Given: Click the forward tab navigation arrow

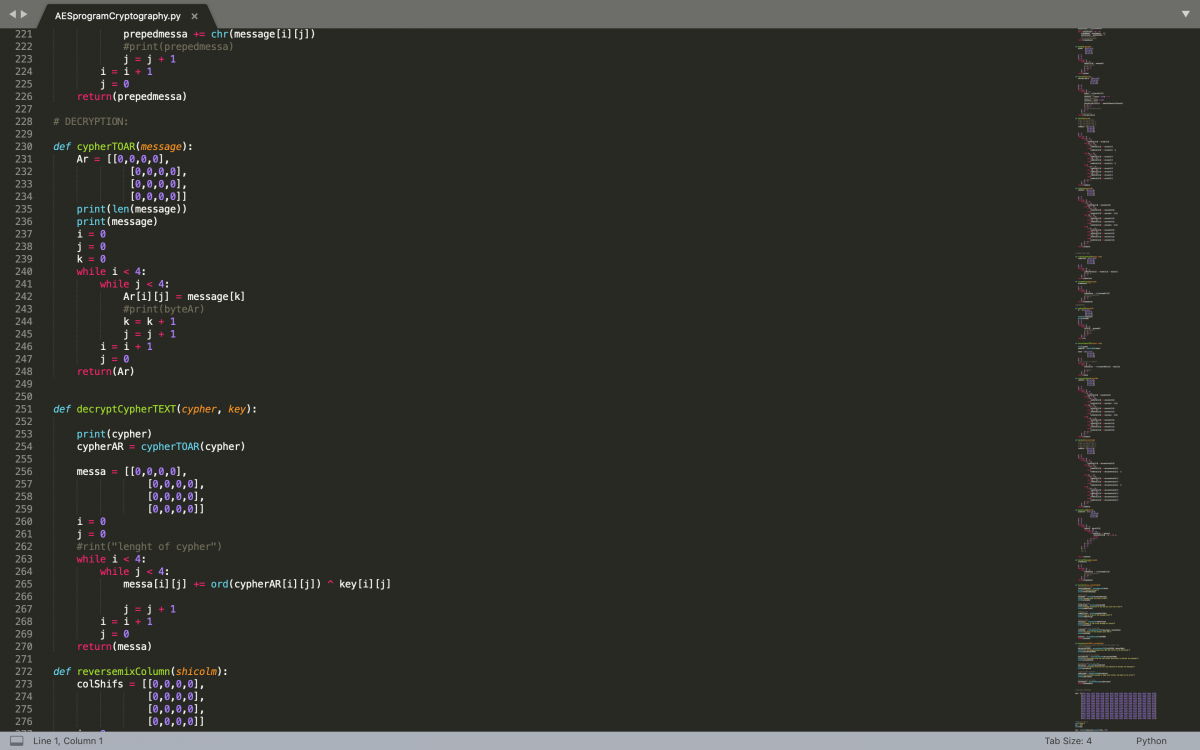Looking at the screenshot, I should click(x=24, y=14).
